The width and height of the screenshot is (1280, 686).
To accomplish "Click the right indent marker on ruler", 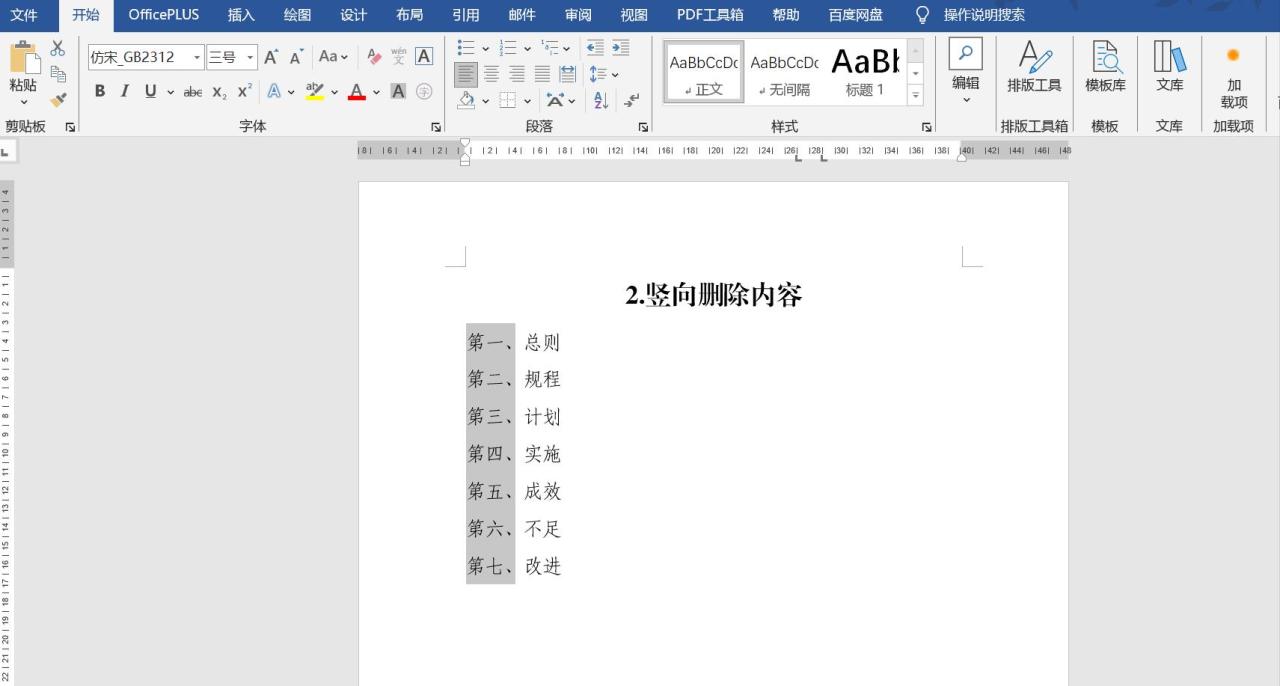I will 962,156.
